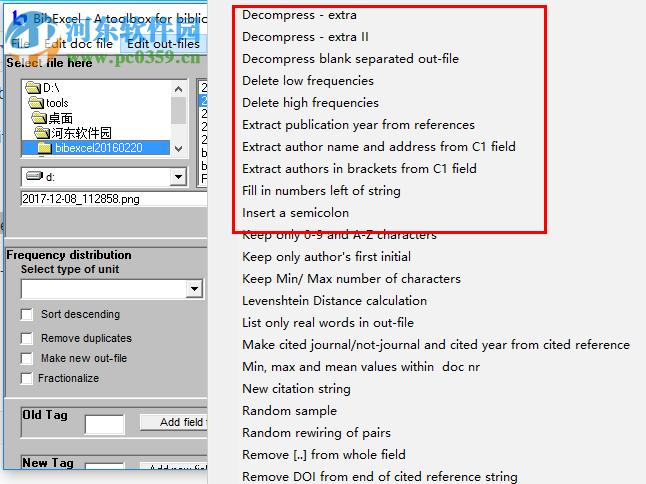The height and width of the screenshot is (484, 646).
Task: Select the D:\ folder in directory tree
Action: tap(51, 88)
